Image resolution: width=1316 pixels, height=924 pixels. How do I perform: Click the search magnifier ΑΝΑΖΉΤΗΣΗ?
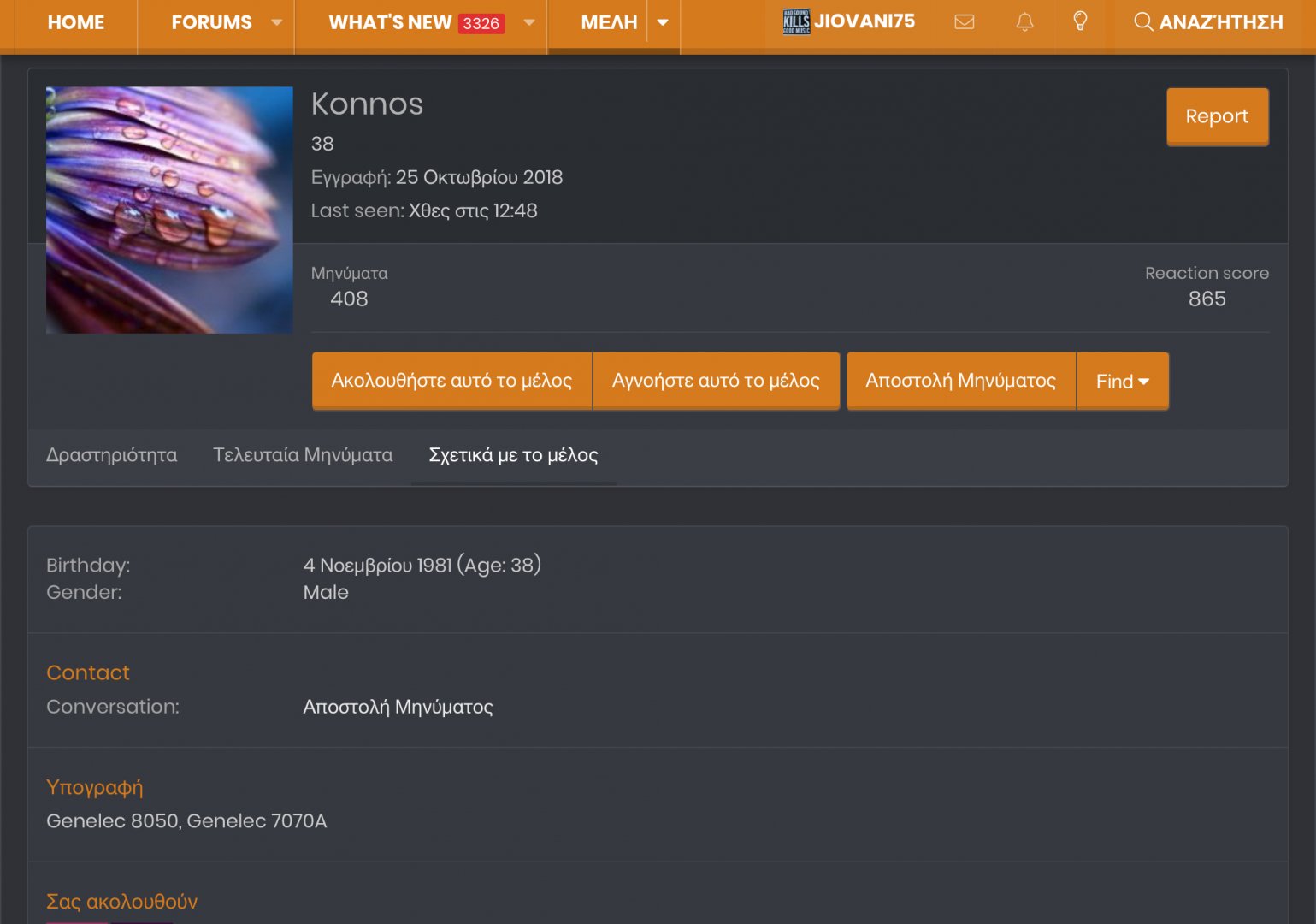click(x=1208, y=22)
